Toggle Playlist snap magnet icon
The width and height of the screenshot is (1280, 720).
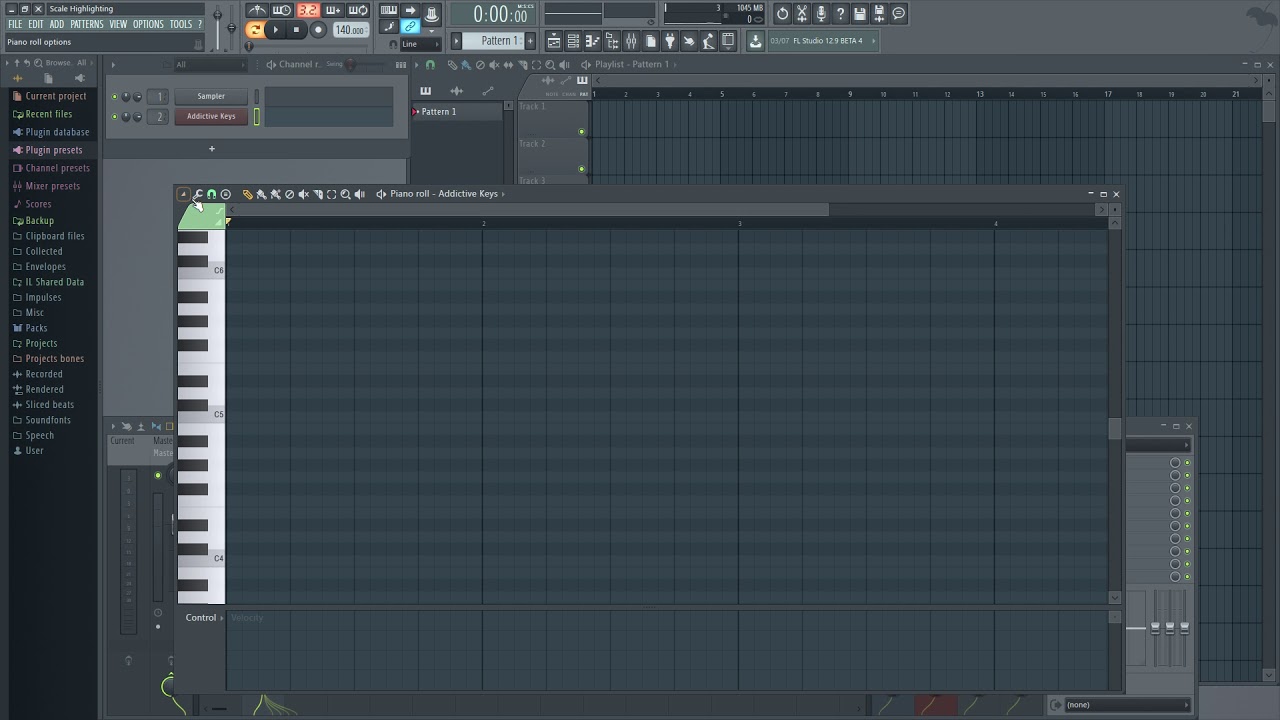430,65
